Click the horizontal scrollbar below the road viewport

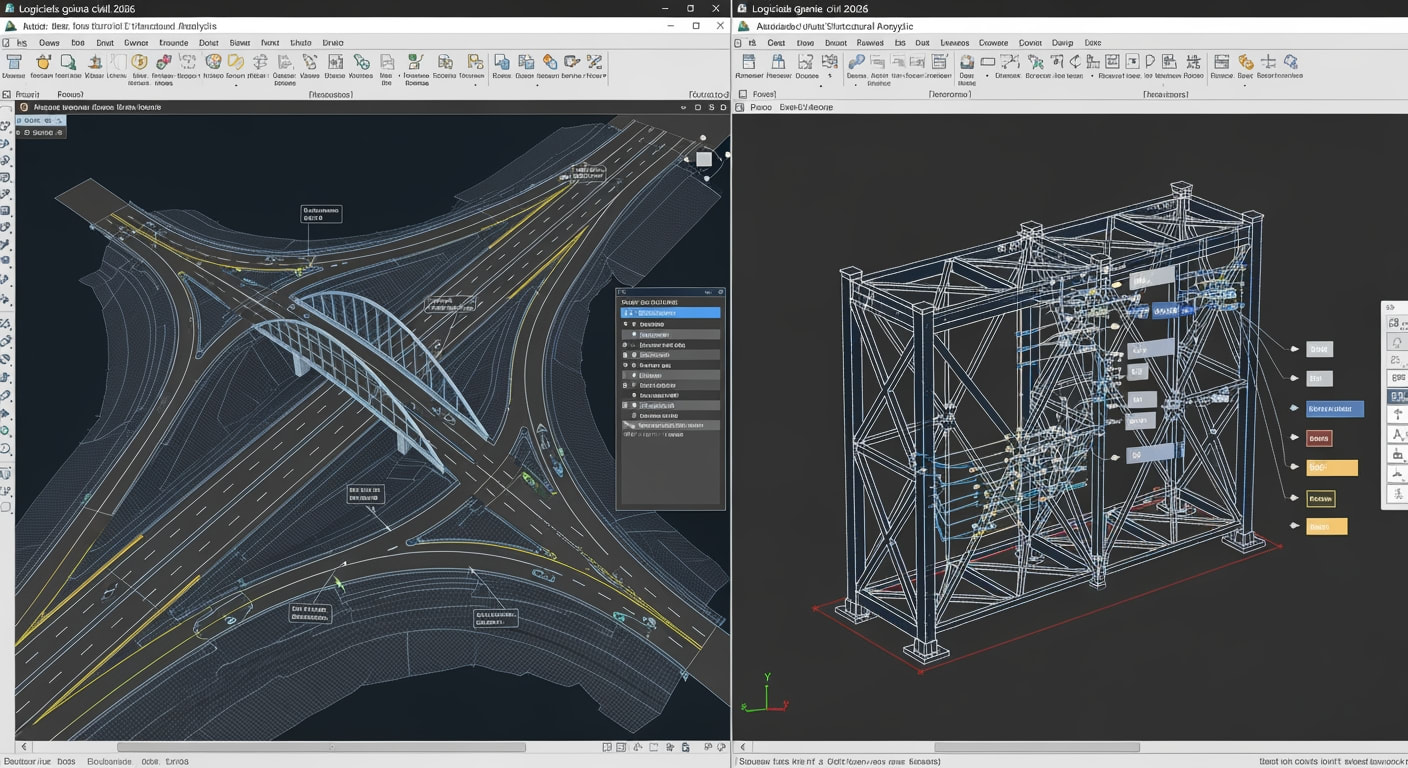(321, 747)
